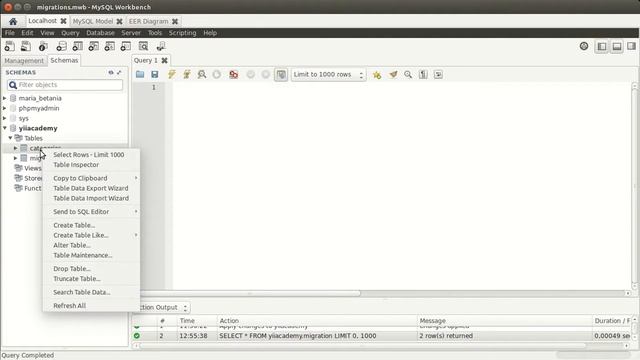Image resolution: width=640 pixels, height=360 pixels.
Task: Create a new SQL tab icon
Action: click(x=9, y=47)
